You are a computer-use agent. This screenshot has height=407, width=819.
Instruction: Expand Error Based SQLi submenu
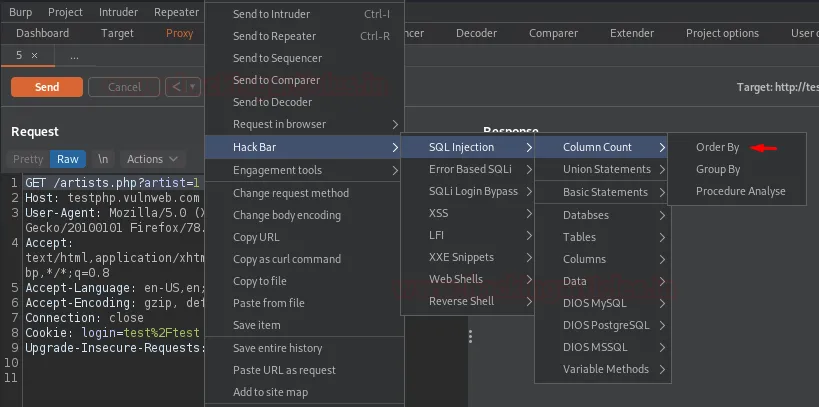[x=470, y=169]
